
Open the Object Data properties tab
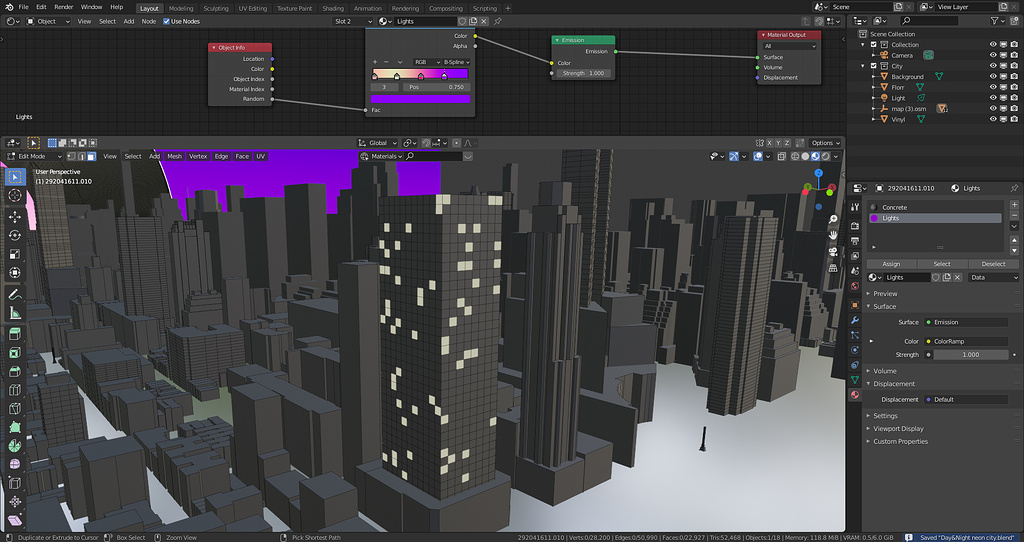[x=855, y=380]
